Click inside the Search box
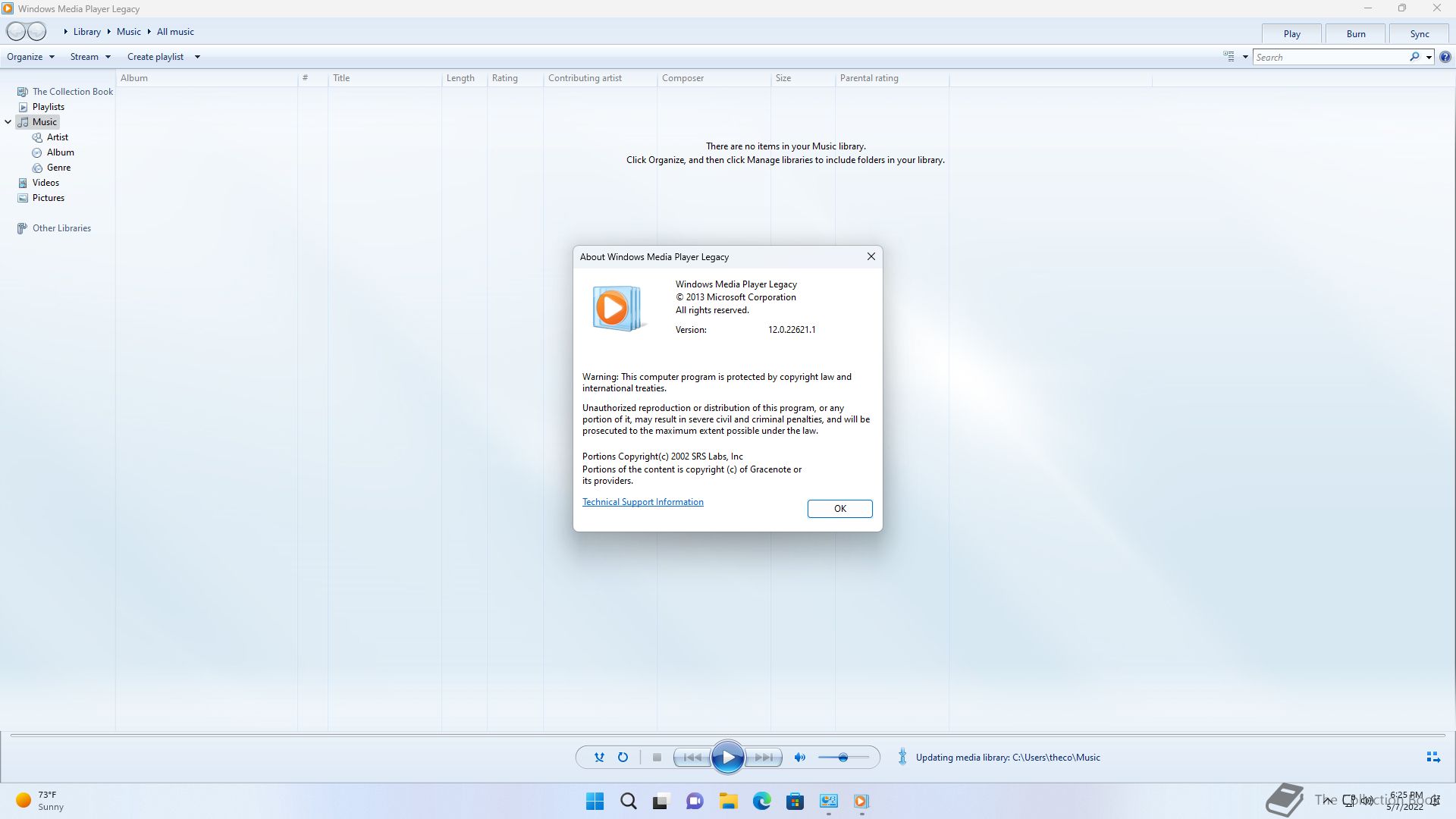The width and height of the screenshot is (1456, 819). (1331, 57)
